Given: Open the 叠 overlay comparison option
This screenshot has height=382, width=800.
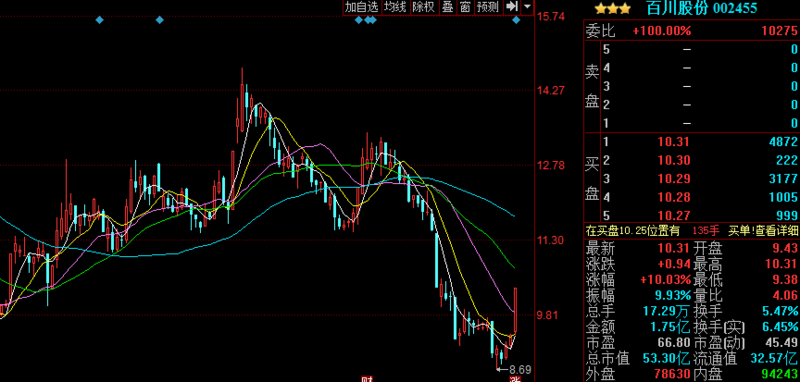Looking at the screenshot, I should tap(447, 7).
